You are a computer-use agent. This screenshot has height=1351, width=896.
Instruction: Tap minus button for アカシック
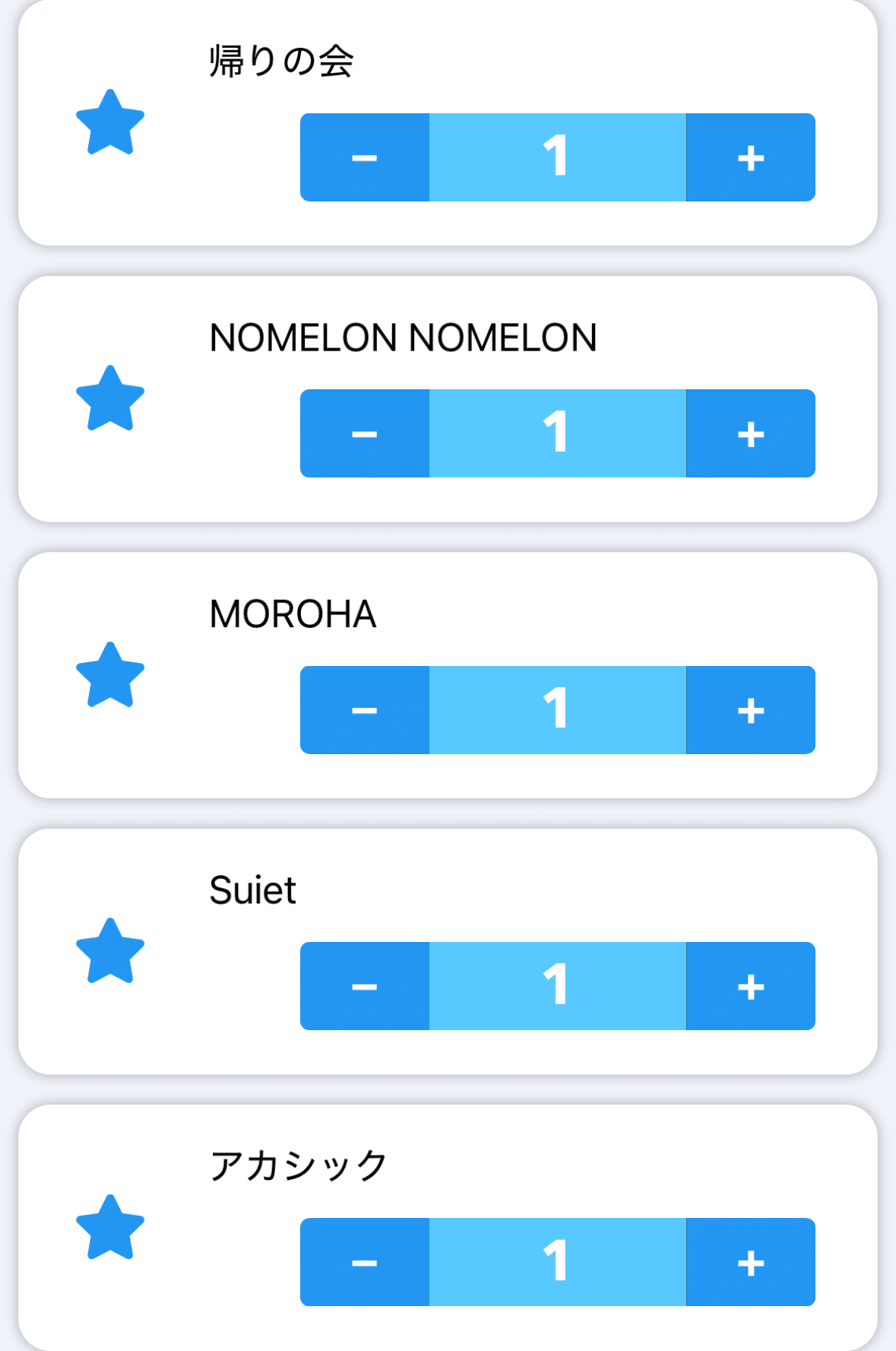tap(365, 1262)
